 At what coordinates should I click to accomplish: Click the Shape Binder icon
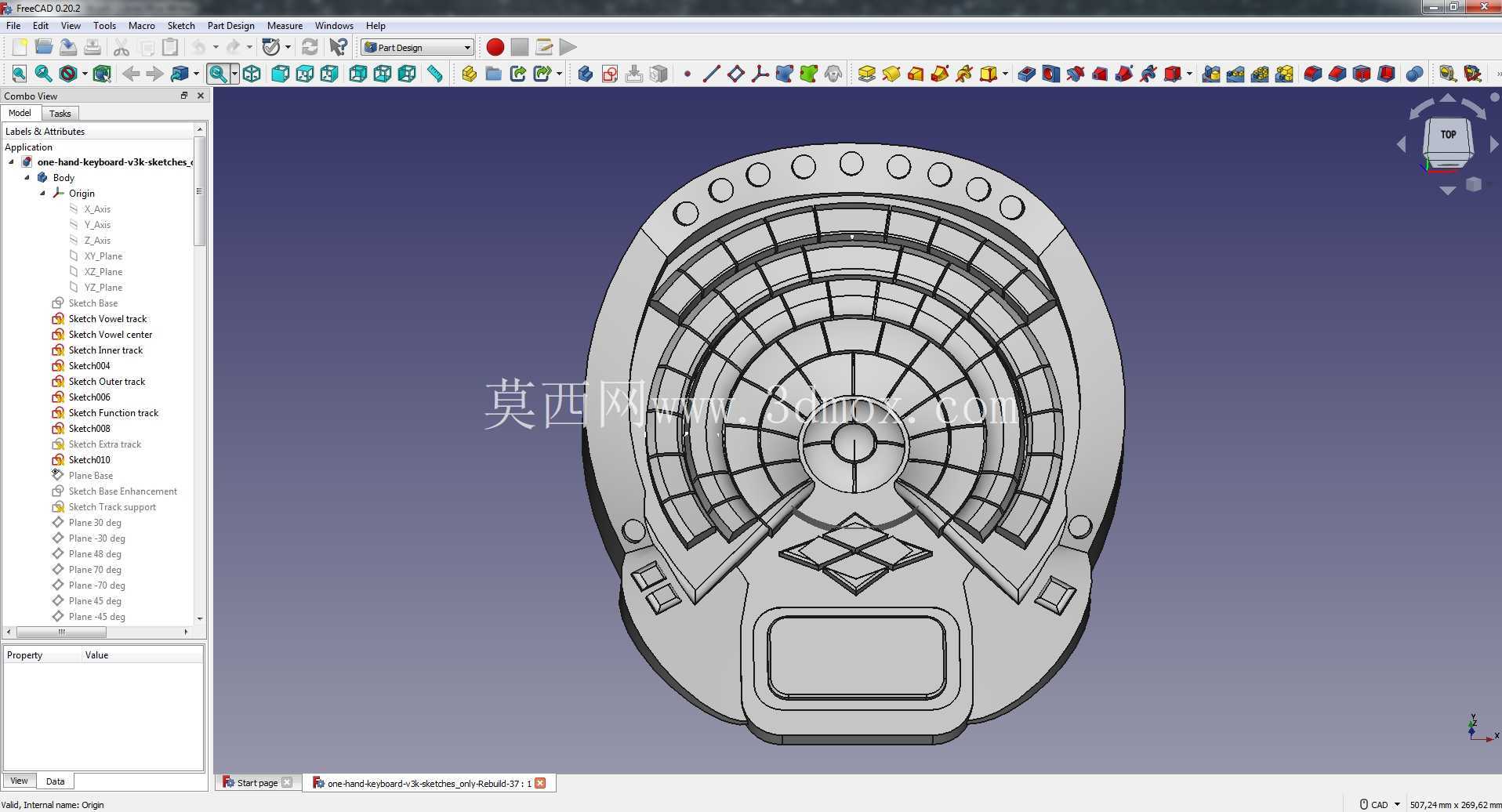tap(784, 74)
